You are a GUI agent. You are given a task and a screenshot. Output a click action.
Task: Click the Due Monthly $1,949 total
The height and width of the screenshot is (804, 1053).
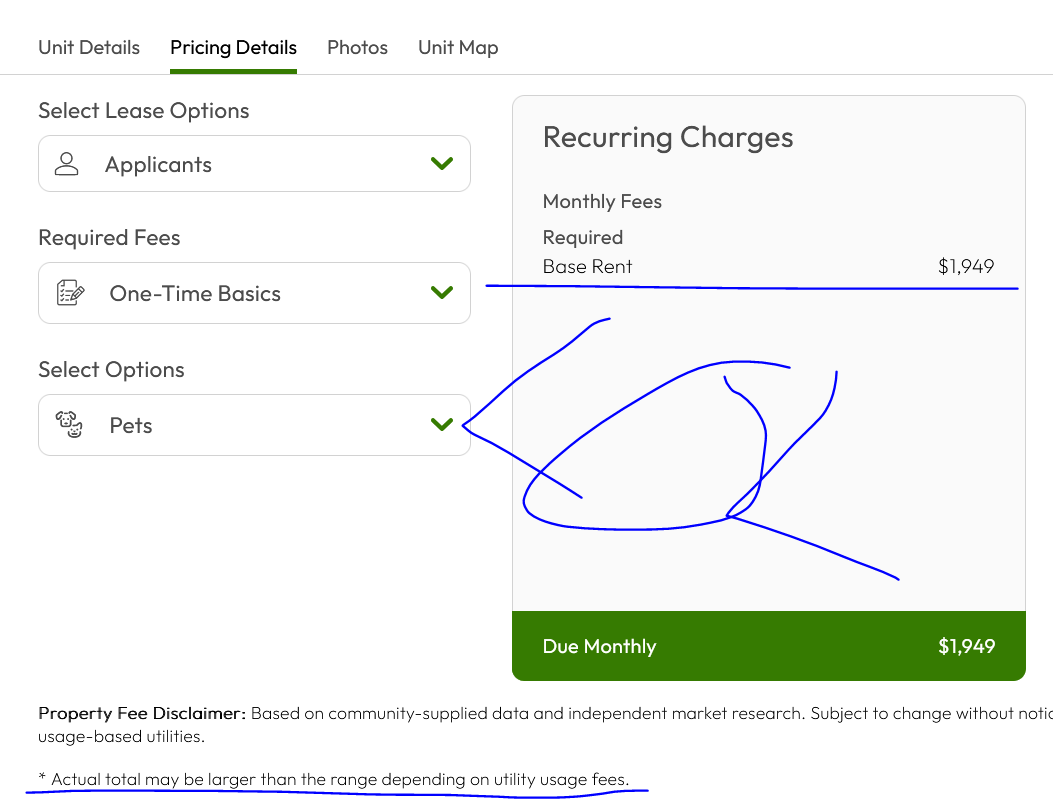(x=966, y=646)
